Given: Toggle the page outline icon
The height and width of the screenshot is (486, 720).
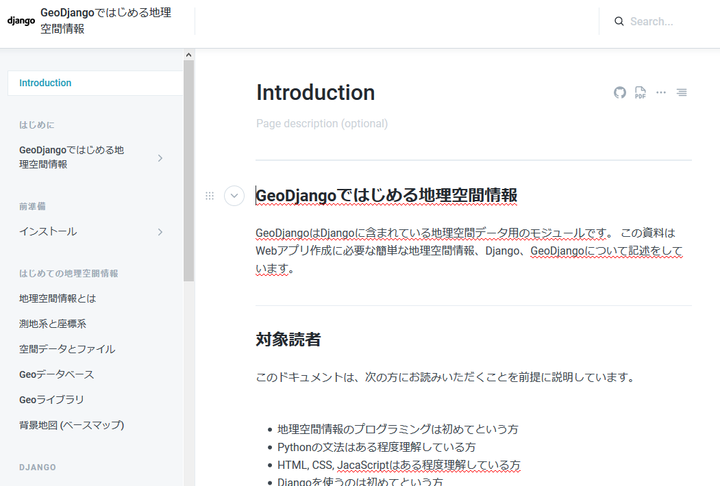Looking at the screenshot, I should [x=682, y=92].
